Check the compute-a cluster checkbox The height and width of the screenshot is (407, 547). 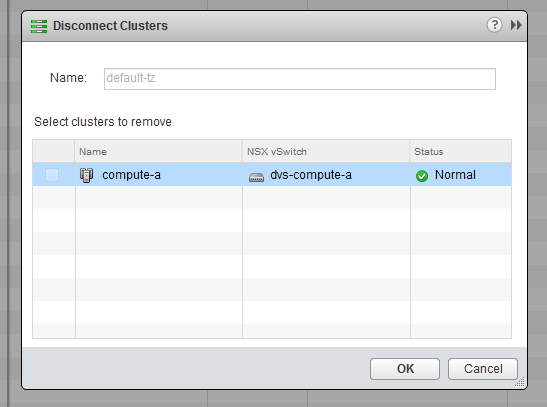click(x=52, y=175)
